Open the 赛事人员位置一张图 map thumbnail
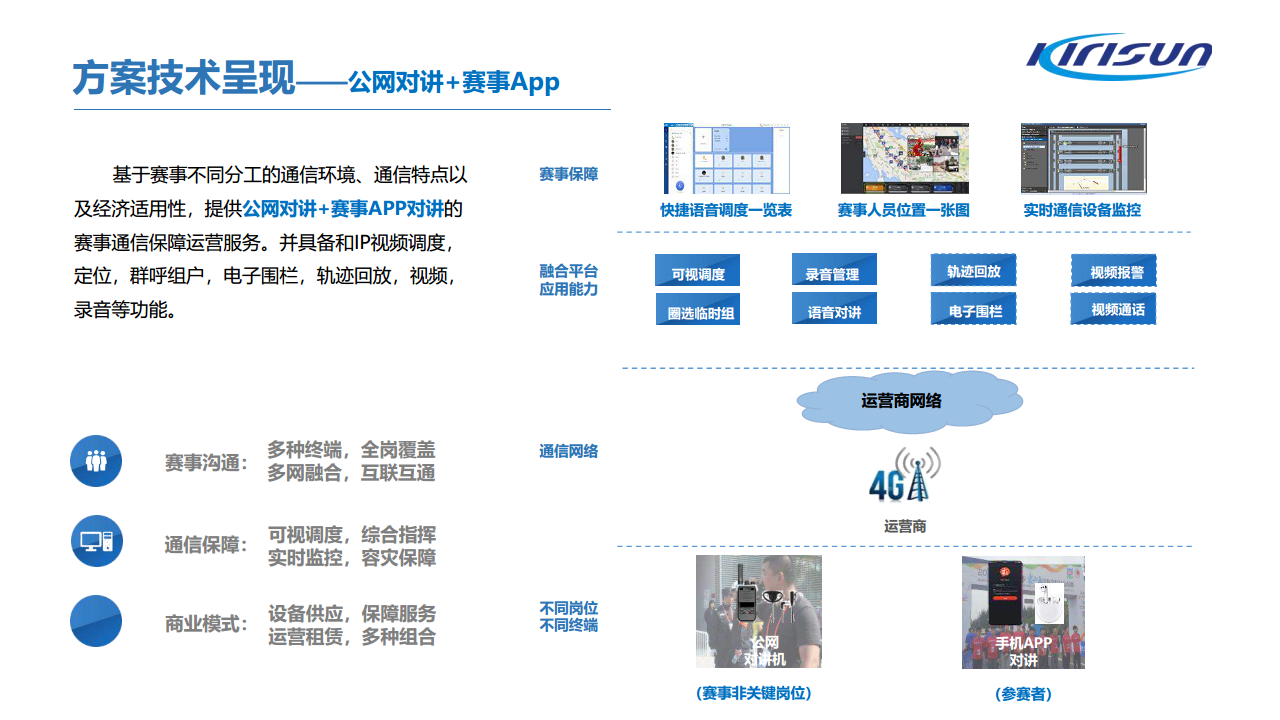Viewport: 1280px width, 720px height. click(x=904, y=159)
